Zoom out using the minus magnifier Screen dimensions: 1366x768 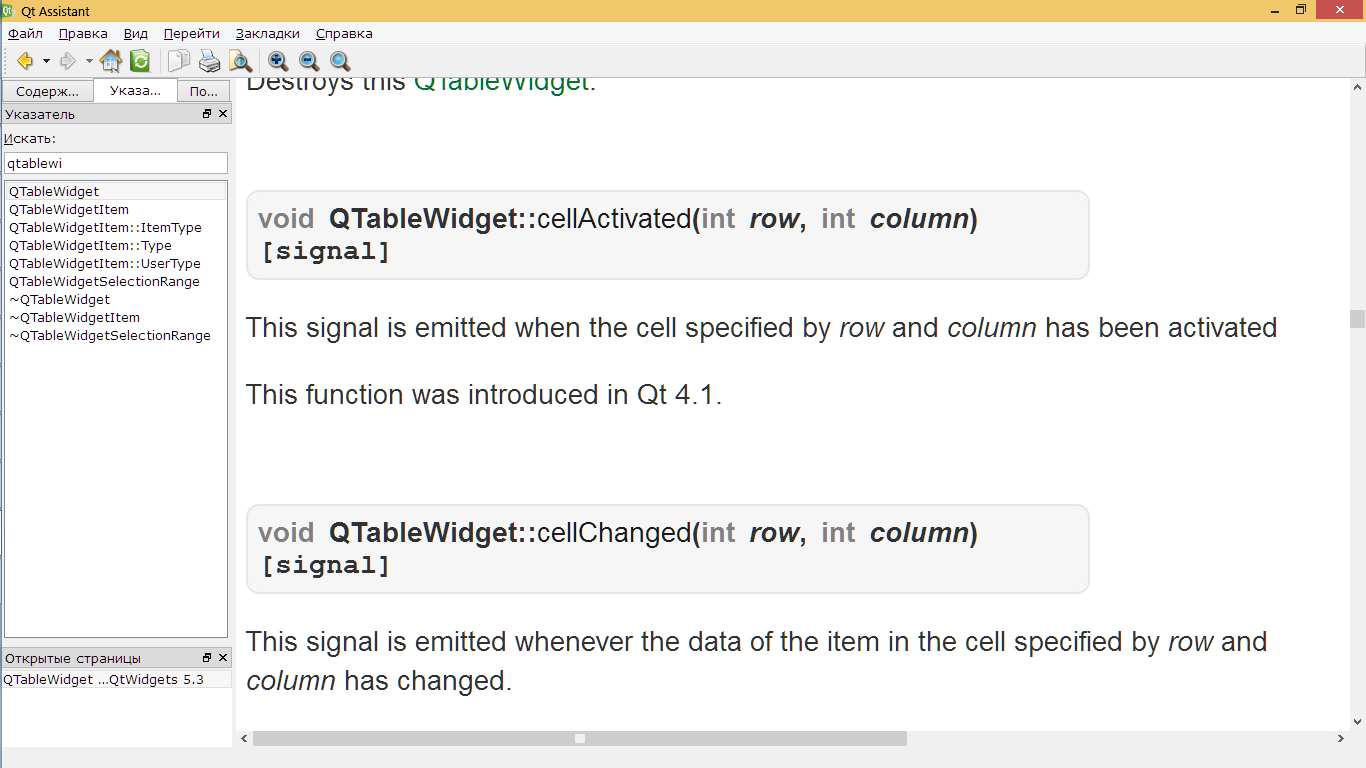pyautogui.click(x=309, y=61)
